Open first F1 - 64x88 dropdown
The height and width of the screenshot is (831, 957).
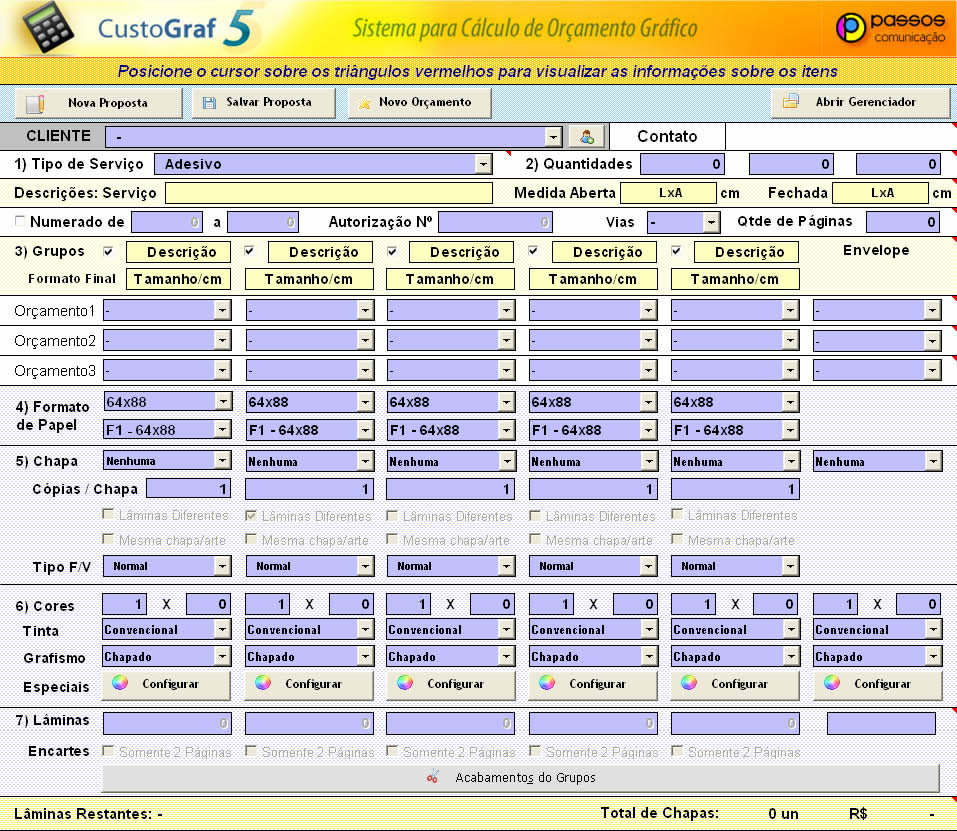pyautogui.click(x=223, y=430)
